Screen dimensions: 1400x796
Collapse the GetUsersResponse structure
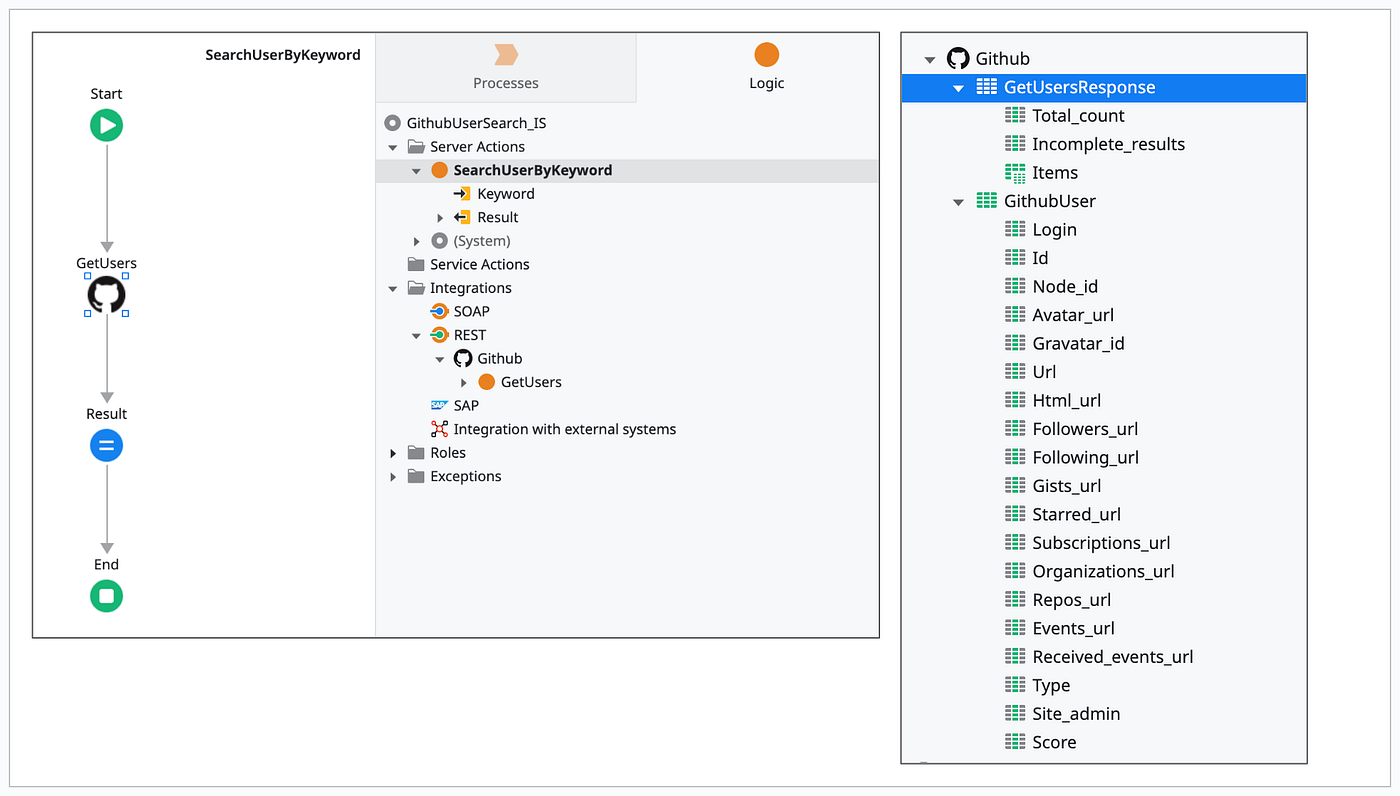tap(959, 88)
